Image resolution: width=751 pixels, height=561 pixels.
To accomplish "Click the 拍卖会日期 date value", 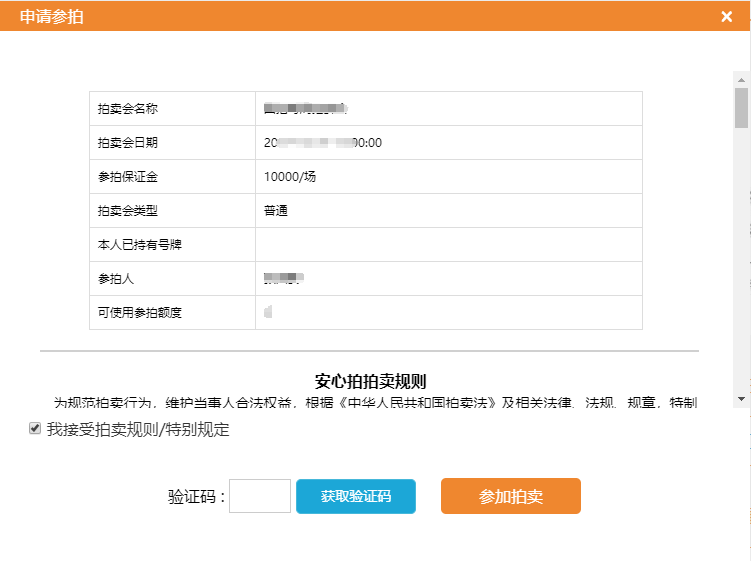I will (323, 142).
